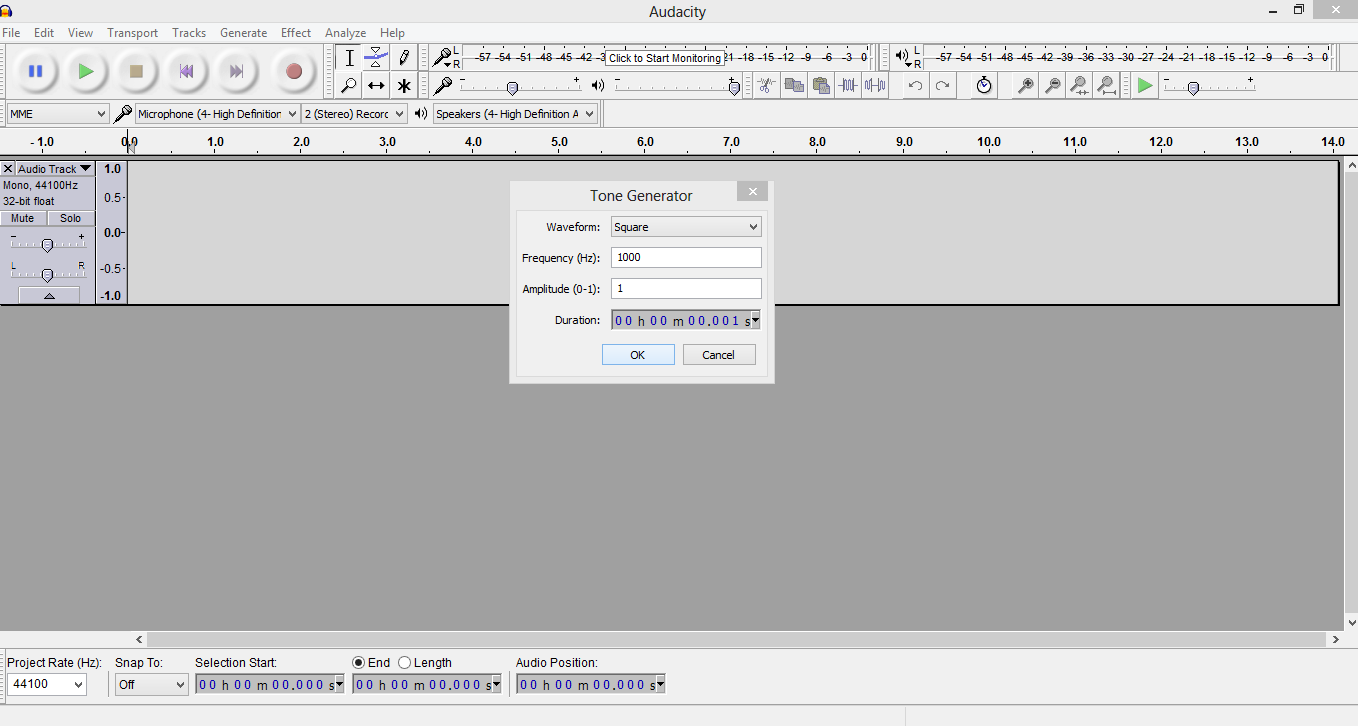This screenshot has height=726, width=1358.
Task: Open the Speakers playback device dropdown
Action: pos(515,114)
